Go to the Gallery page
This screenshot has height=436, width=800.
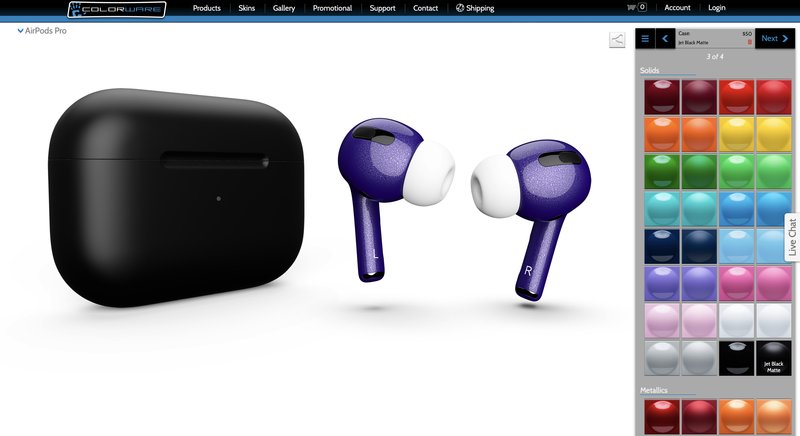[284, 8]
